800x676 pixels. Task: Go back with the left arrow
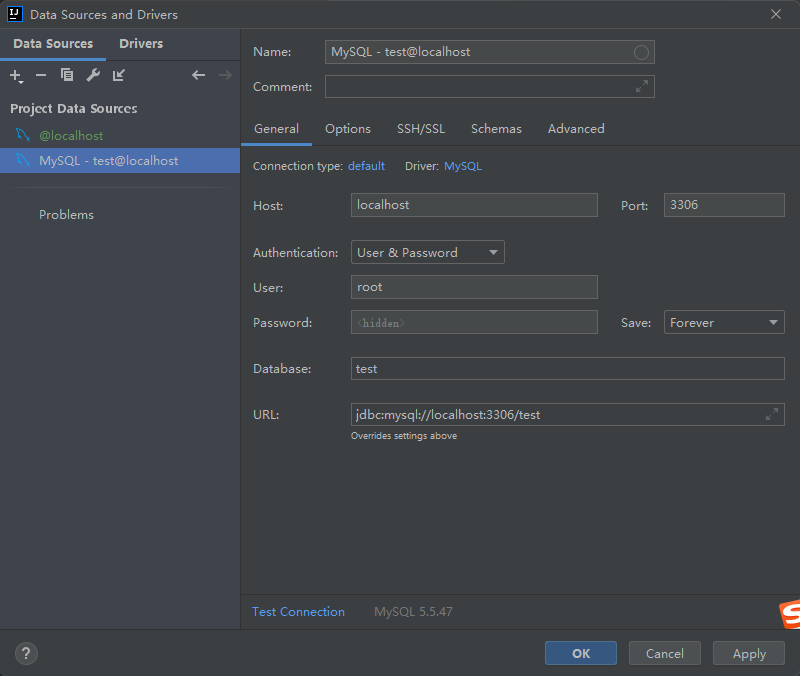click(x=198, y=76)
